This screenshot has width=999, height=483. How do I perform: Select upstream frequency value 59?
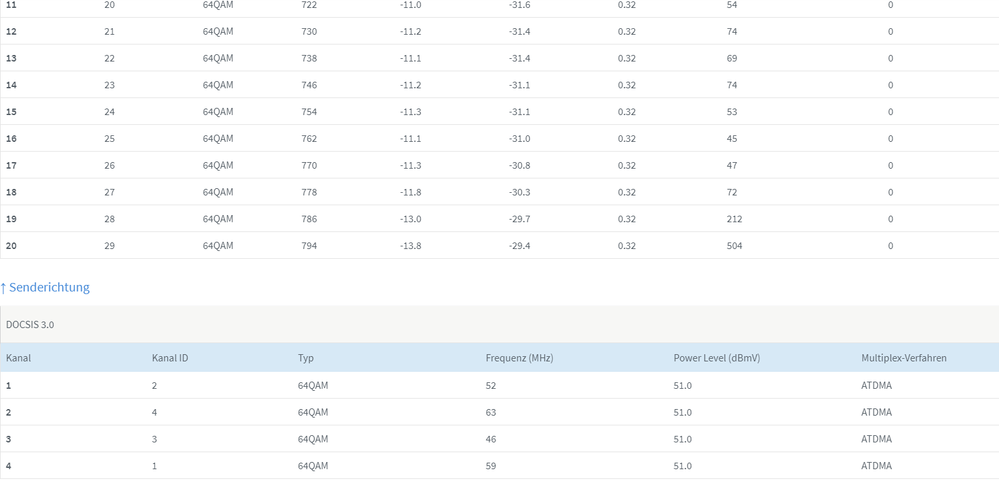(491, 466)
